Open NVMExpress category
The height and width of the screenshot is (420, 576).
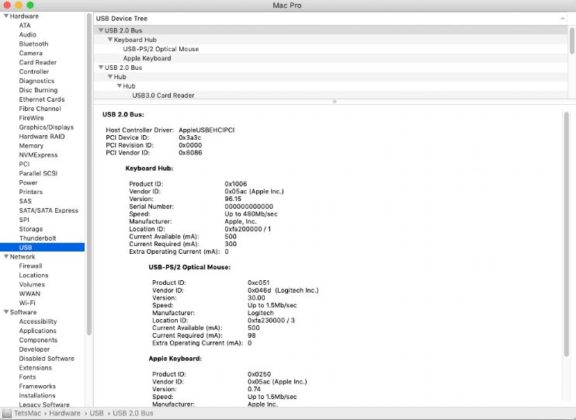pyautogui.click(x=38, y=155)
